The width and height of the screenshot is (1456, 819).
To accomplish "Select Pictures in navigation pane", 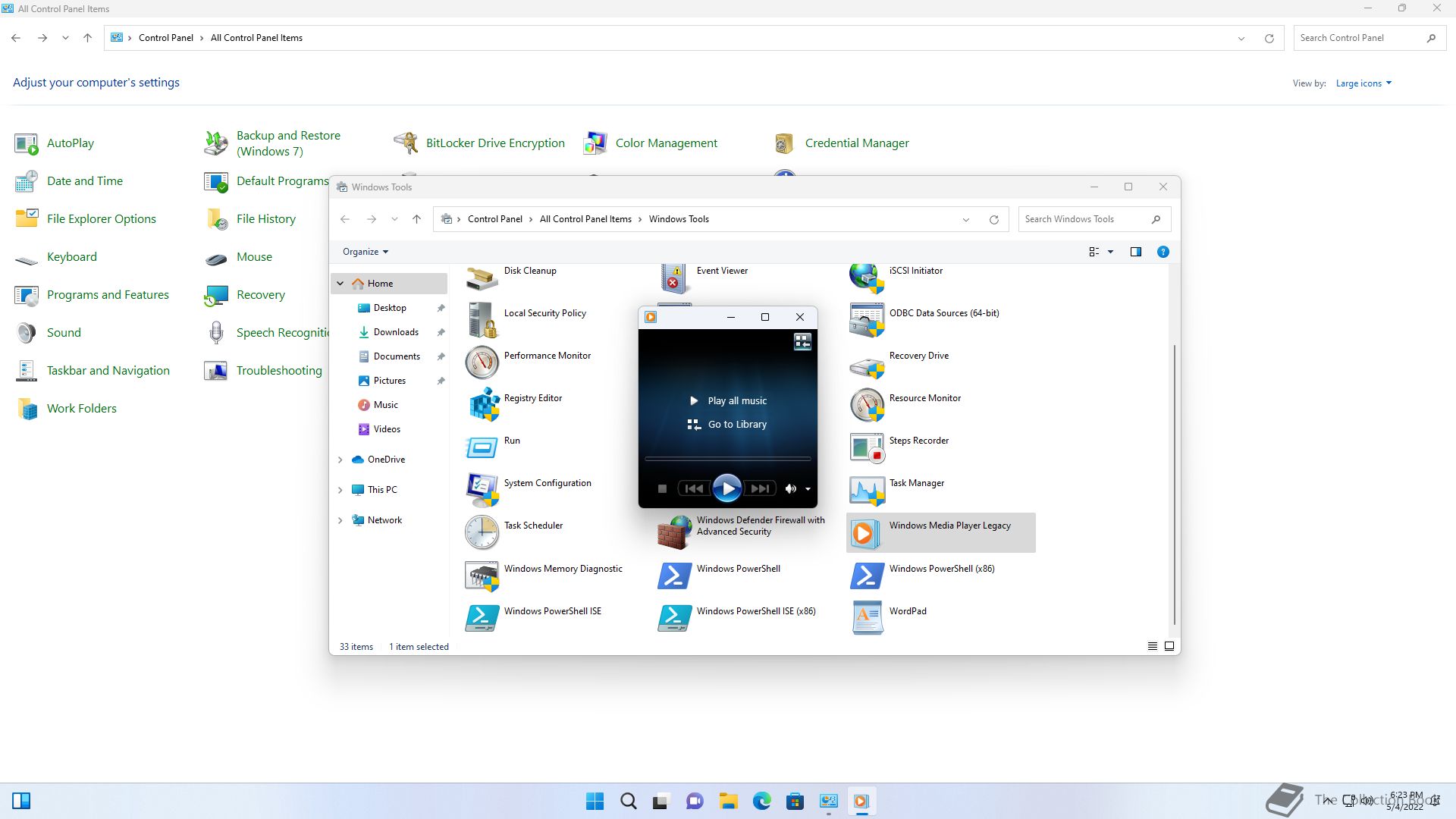I will (390, 381).
